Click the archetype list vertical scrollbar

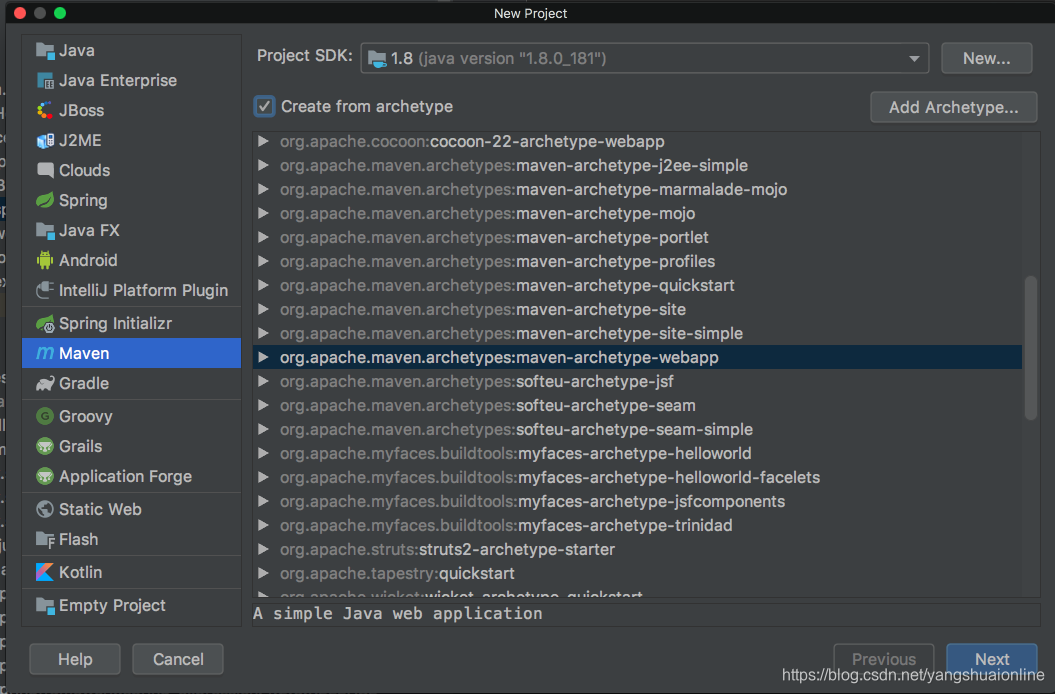(x=1030, y=348)
